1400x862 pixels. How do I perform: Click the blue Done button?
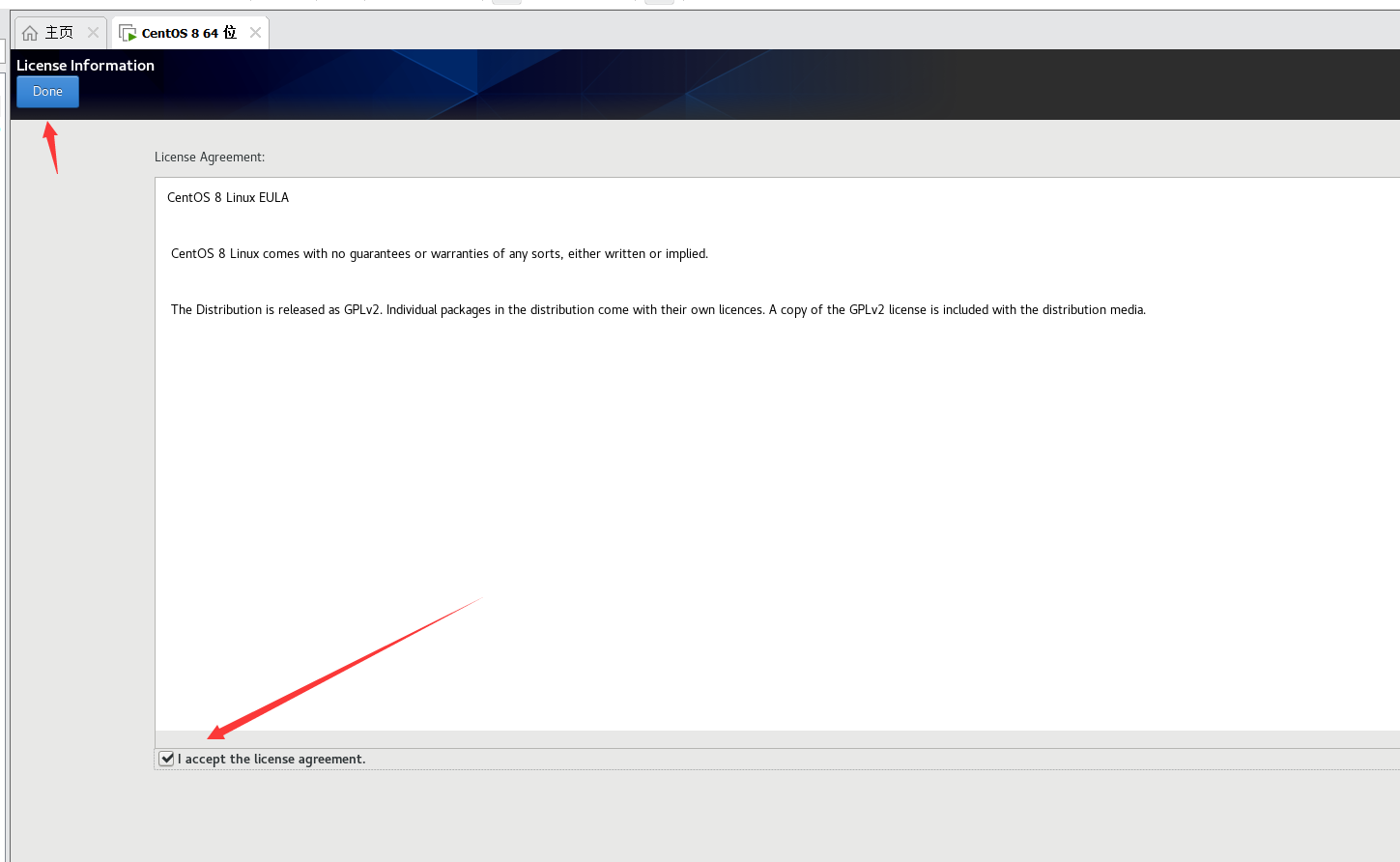tap(47, 92)
